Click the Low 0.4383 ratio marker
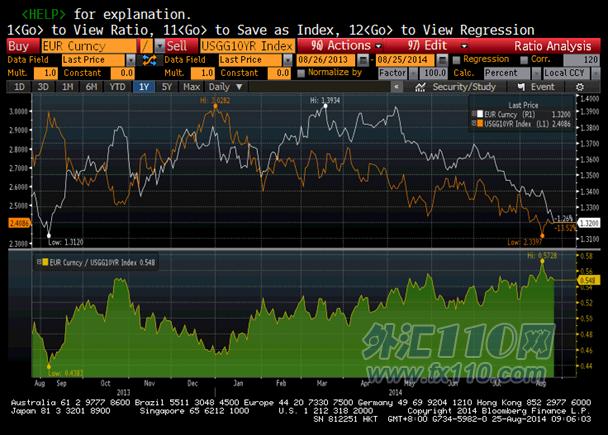The image size is (608, 435). coord(49,366)
